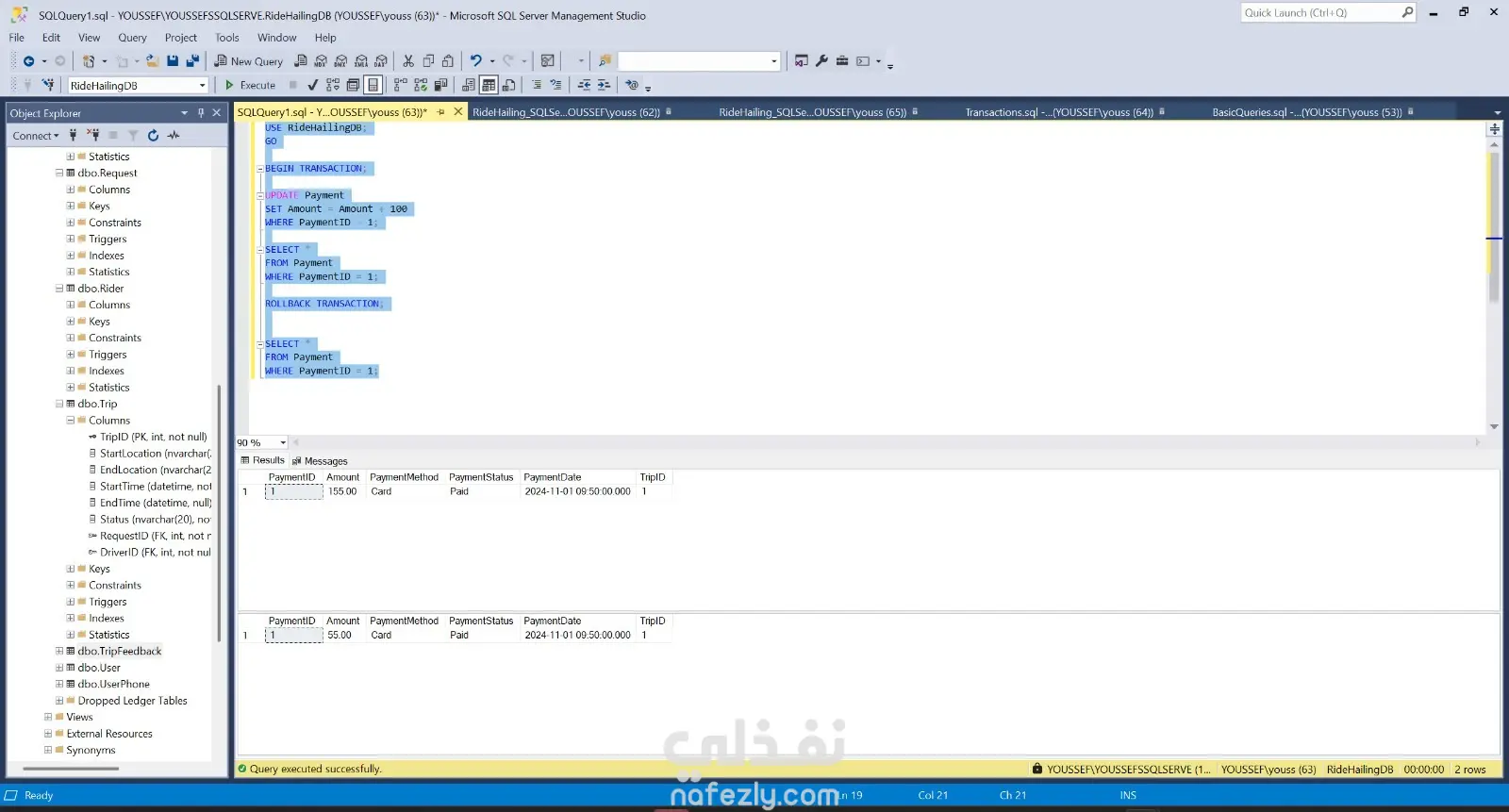Click the Analysis Services XMLA Query icon
This screenshot has height=812, width=1509.
click(360, 61)
